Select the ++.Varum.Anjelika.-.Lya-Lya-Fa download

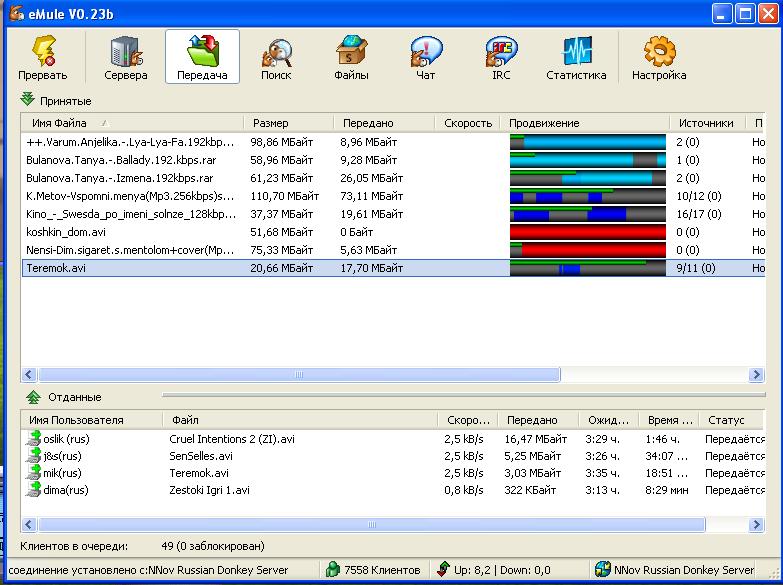tap(130, 142)
